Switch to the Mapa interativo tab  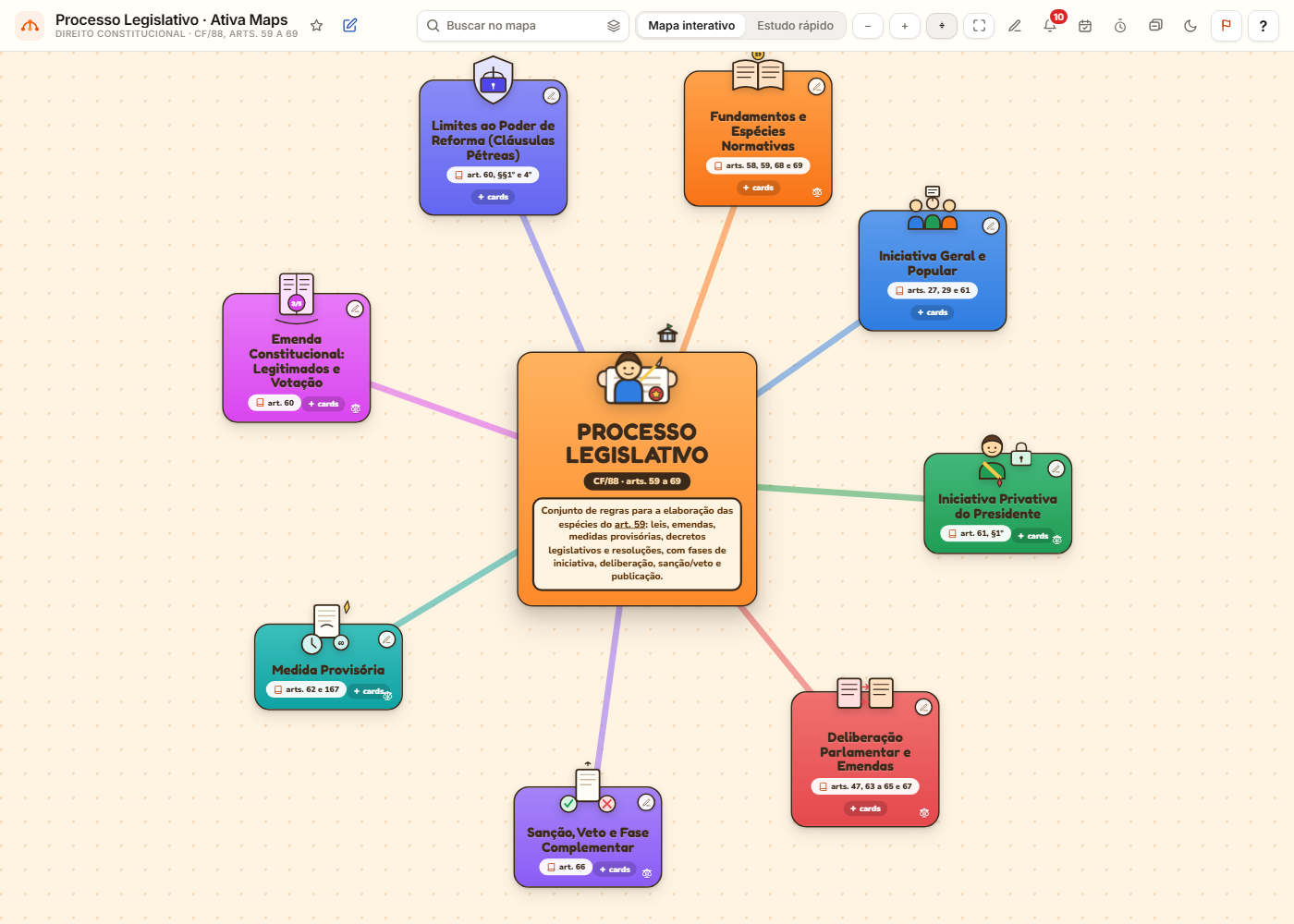691,26
